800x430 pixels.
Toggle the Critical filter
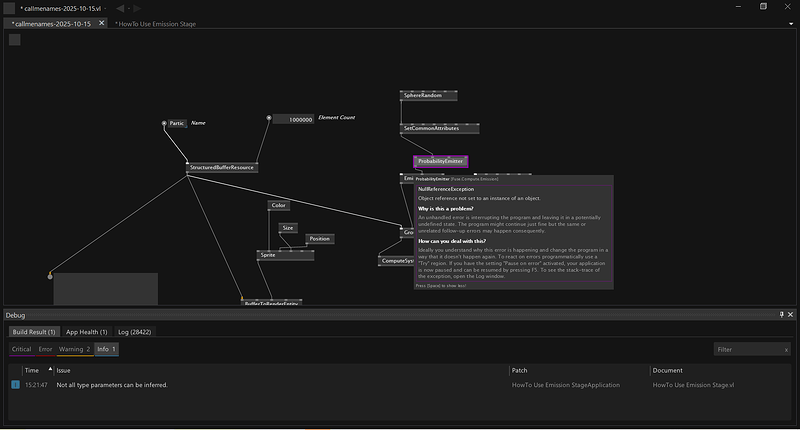[x=21, y=349]
